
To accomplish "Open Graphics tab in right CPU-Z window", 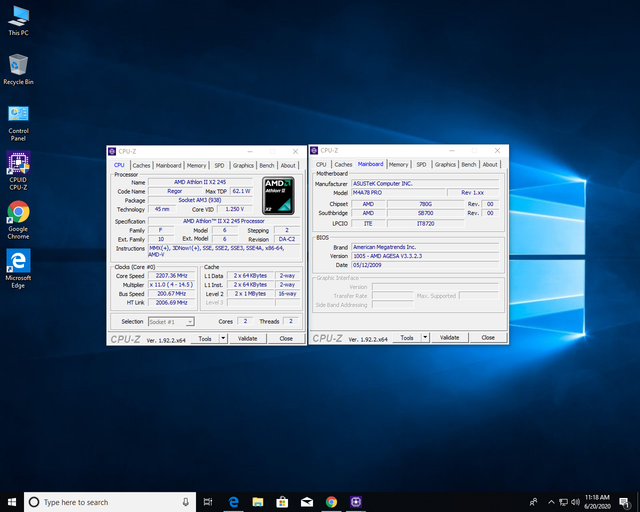I will click(x=445, y=165).
